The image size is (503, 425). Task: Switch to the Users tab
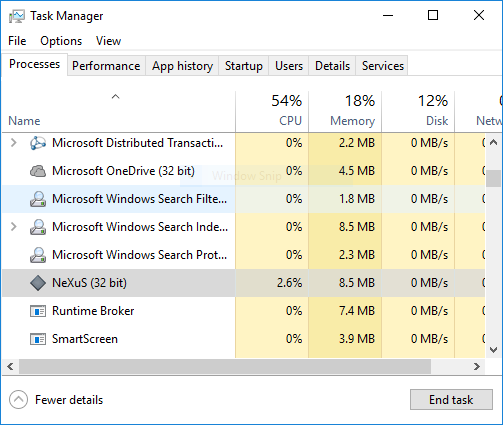[x=289, y=66]
